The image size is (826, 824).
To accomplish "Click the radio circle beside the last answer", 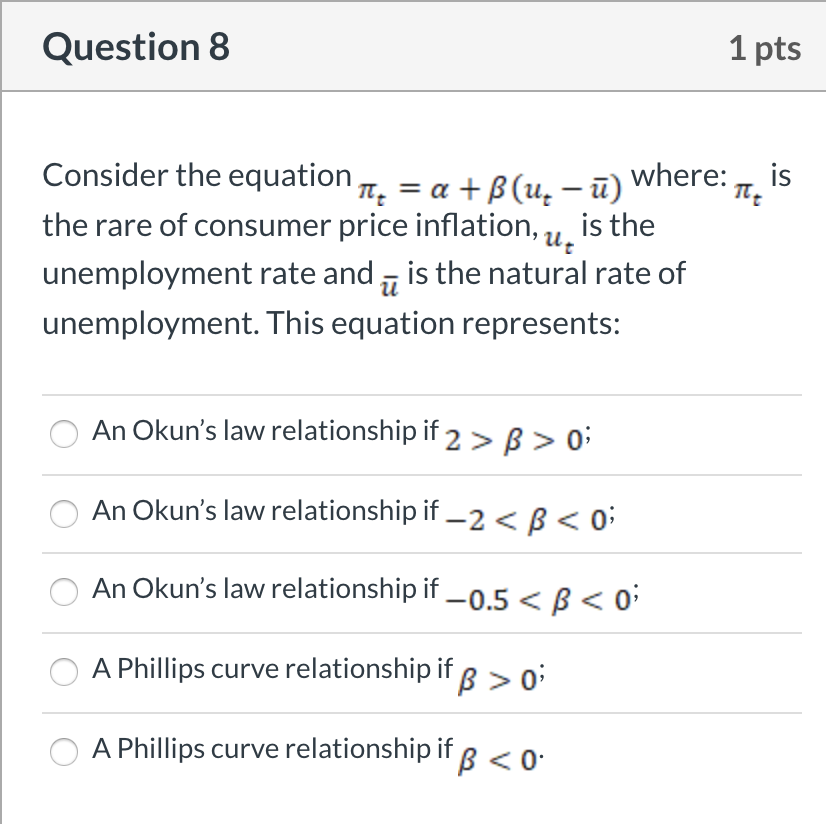I will (64, 751).
